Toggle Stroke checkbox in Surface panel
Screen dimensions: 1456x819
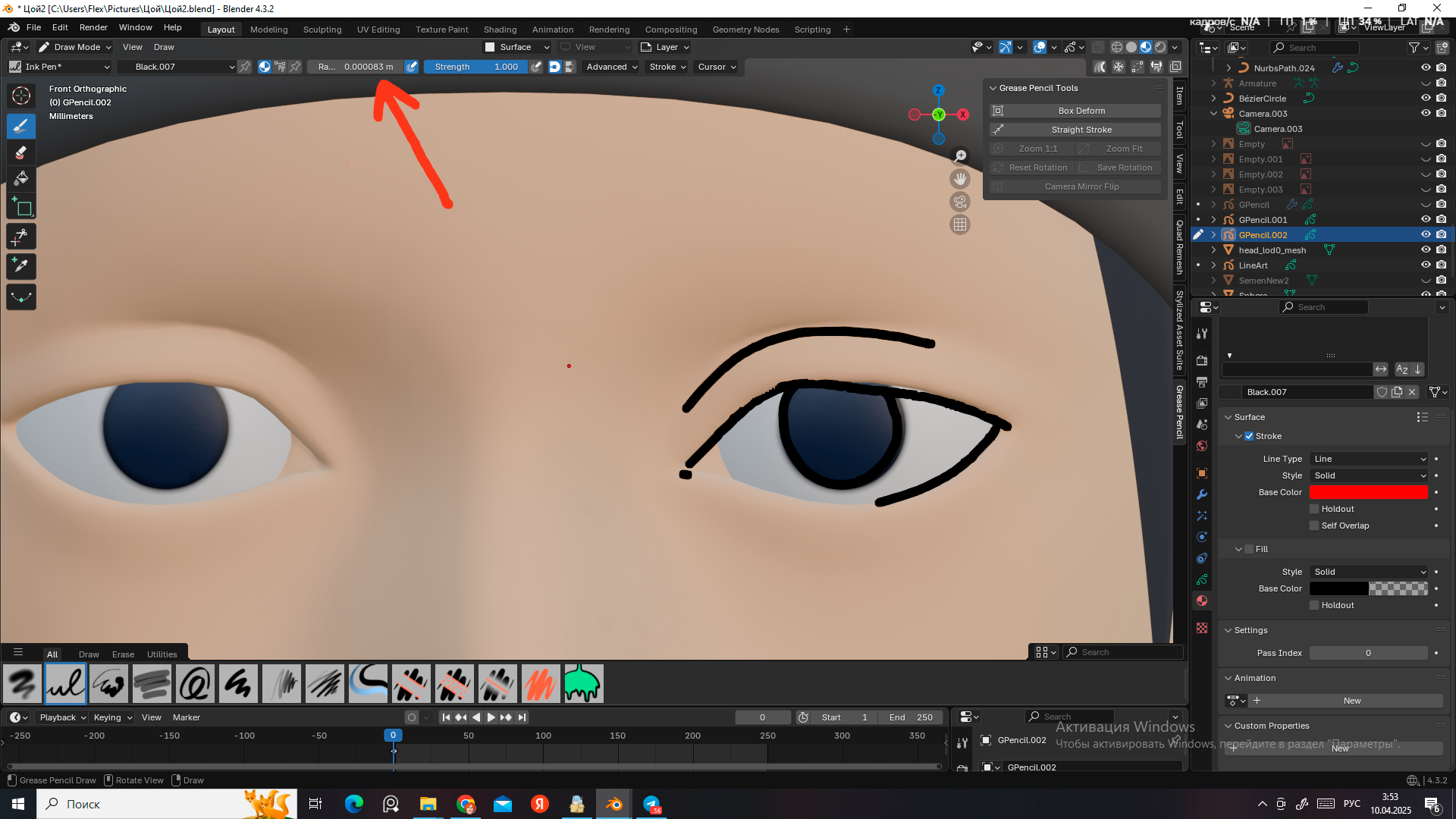[1249, 436]
